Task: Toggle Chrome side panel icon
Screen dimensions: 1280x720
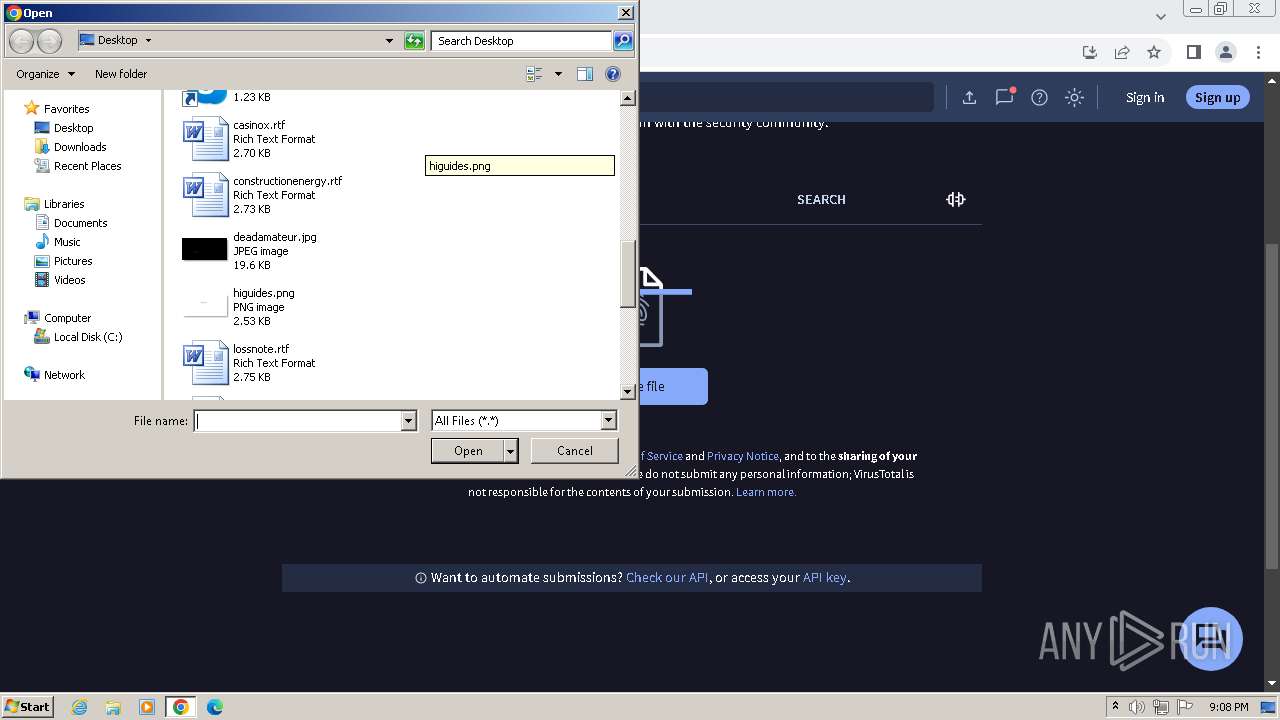Action: click(1193, 52)
